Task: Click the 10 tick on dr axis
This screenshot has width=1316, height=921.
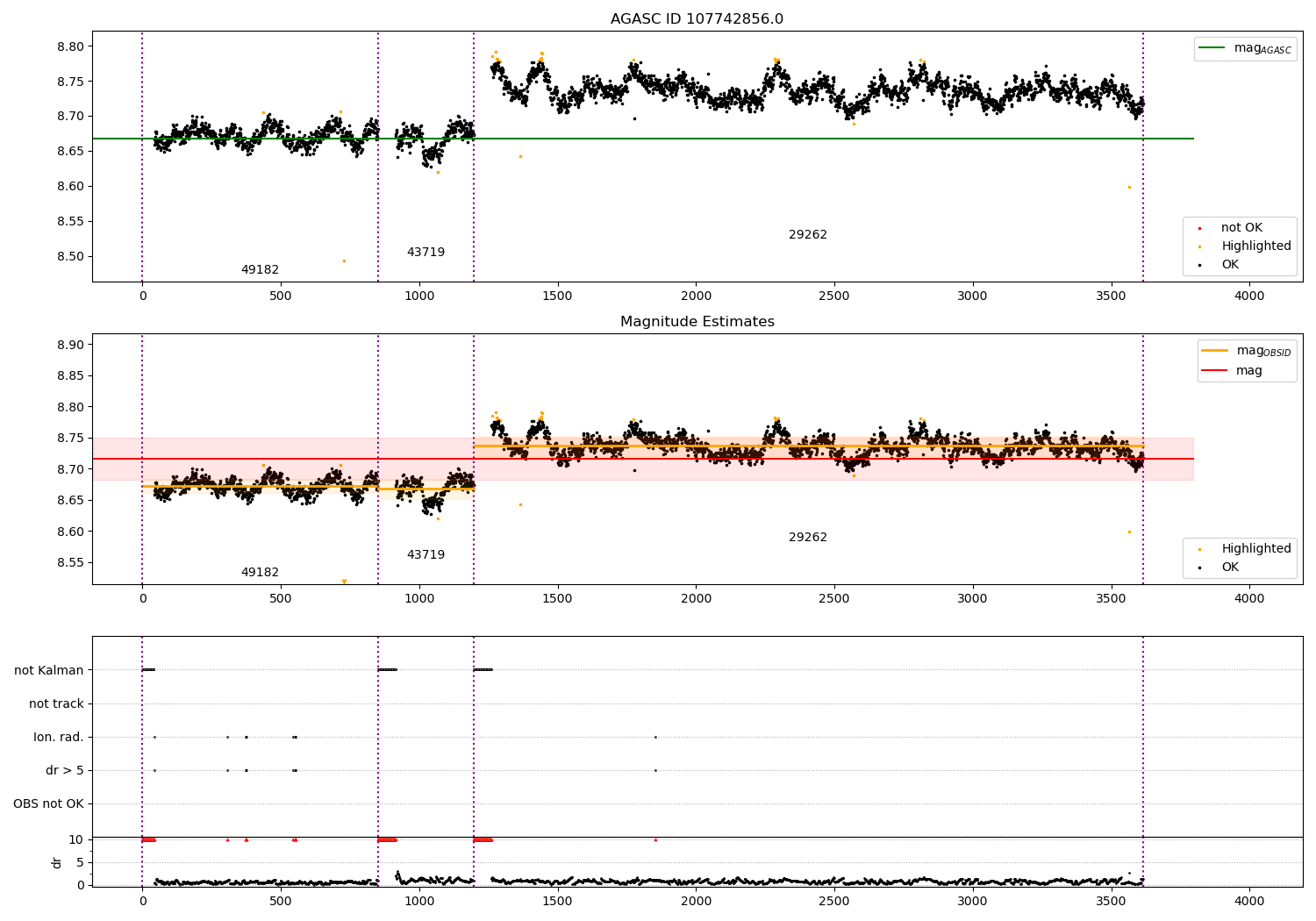Action: coord(76,840)
